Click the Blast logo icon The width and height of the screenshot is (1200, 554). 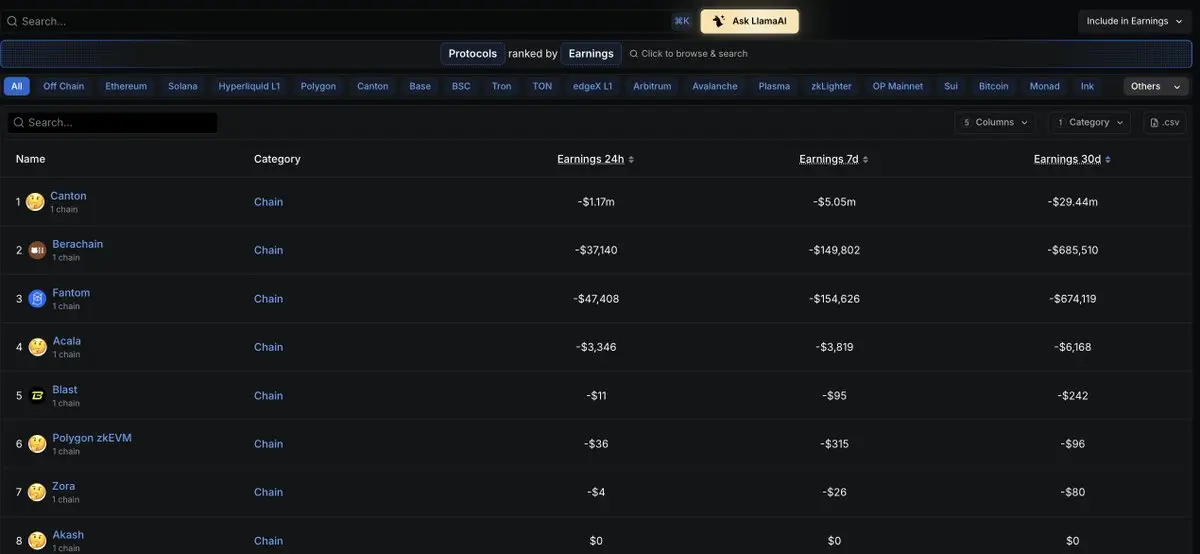37,396
